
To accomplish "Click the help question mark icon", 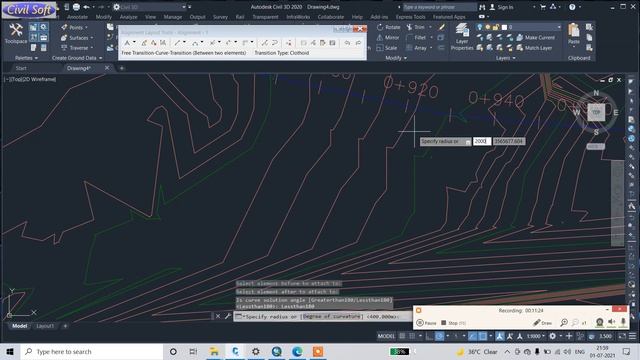I will coord(572,7).
